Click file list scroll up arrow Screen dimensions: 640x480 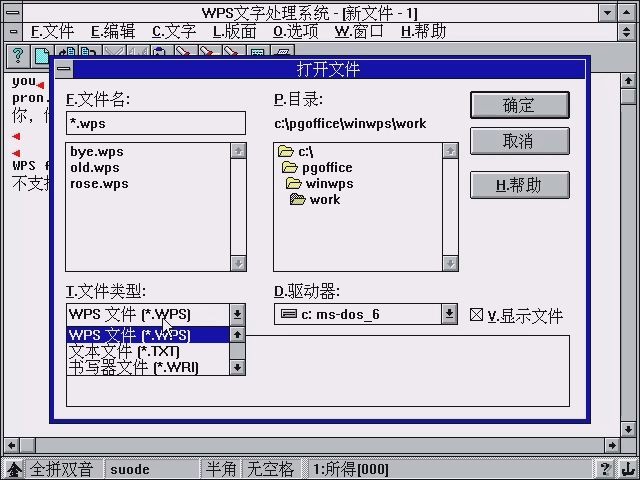pyautogui.click(x=238, y=151)
